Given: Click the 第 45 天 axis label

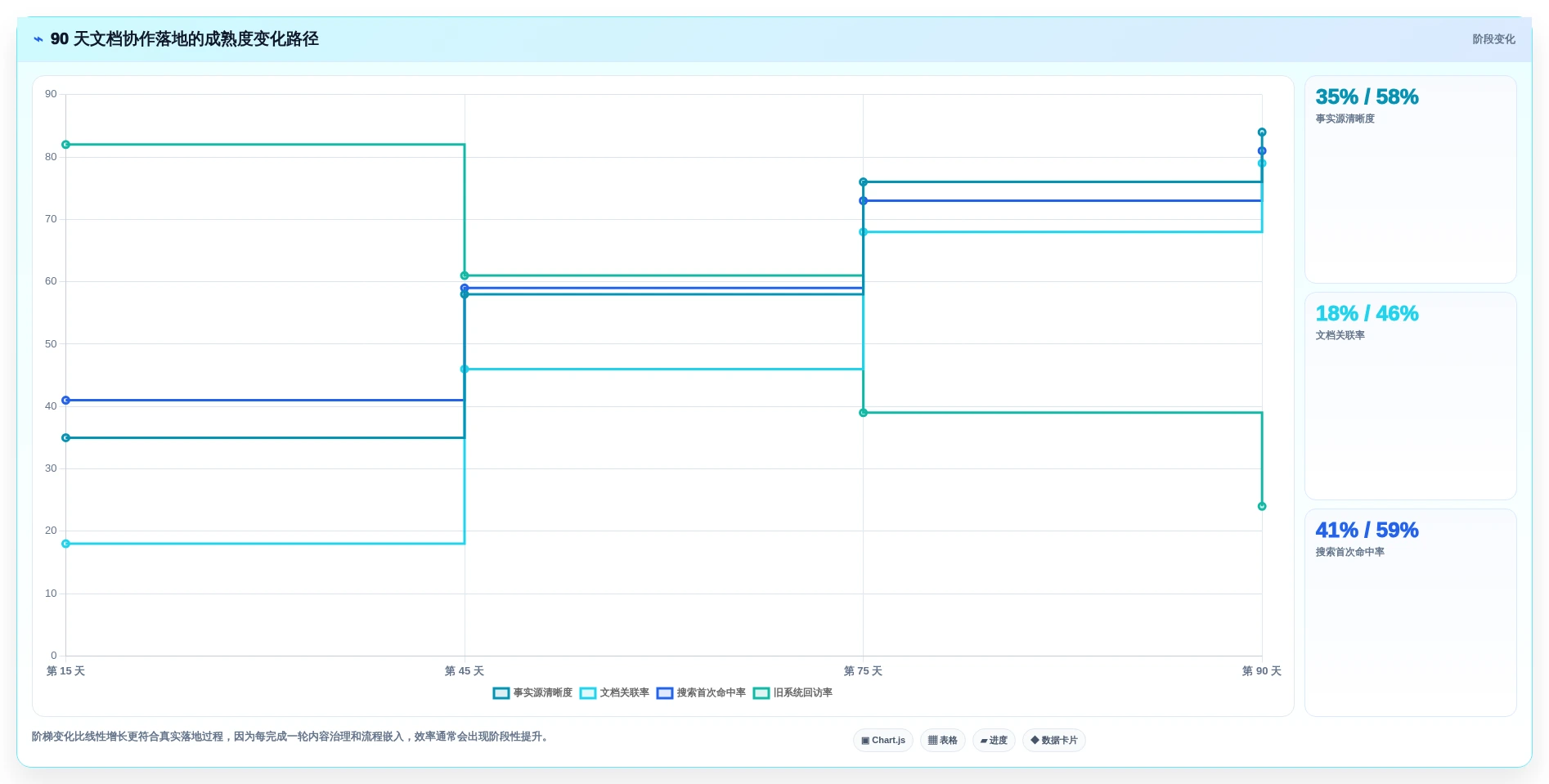Looking at the screenshot, I should tap(465, 671).
